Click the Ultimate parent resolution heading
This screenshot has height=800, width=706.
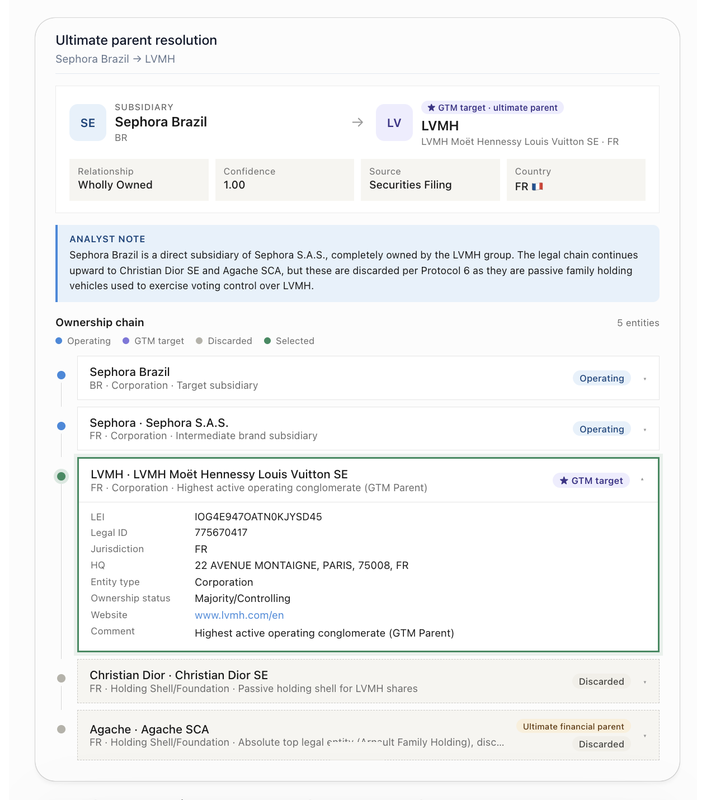136,40
